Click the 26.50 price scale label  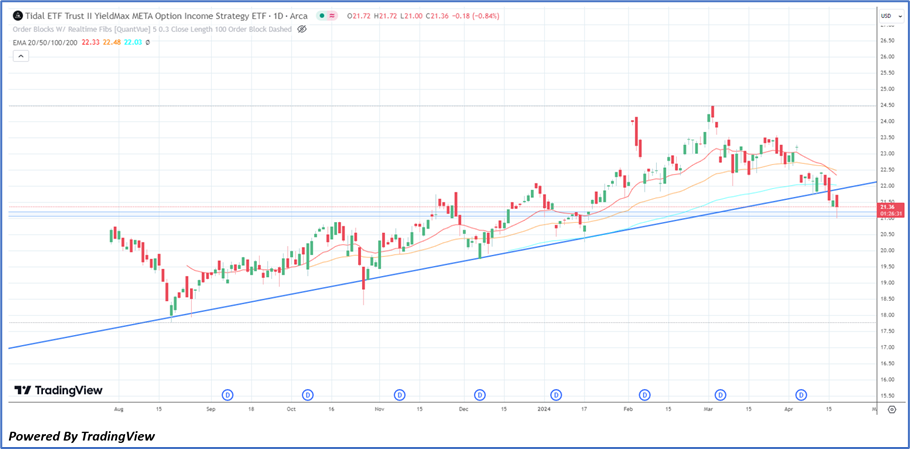pyautogui.click(x=888, y=41)
